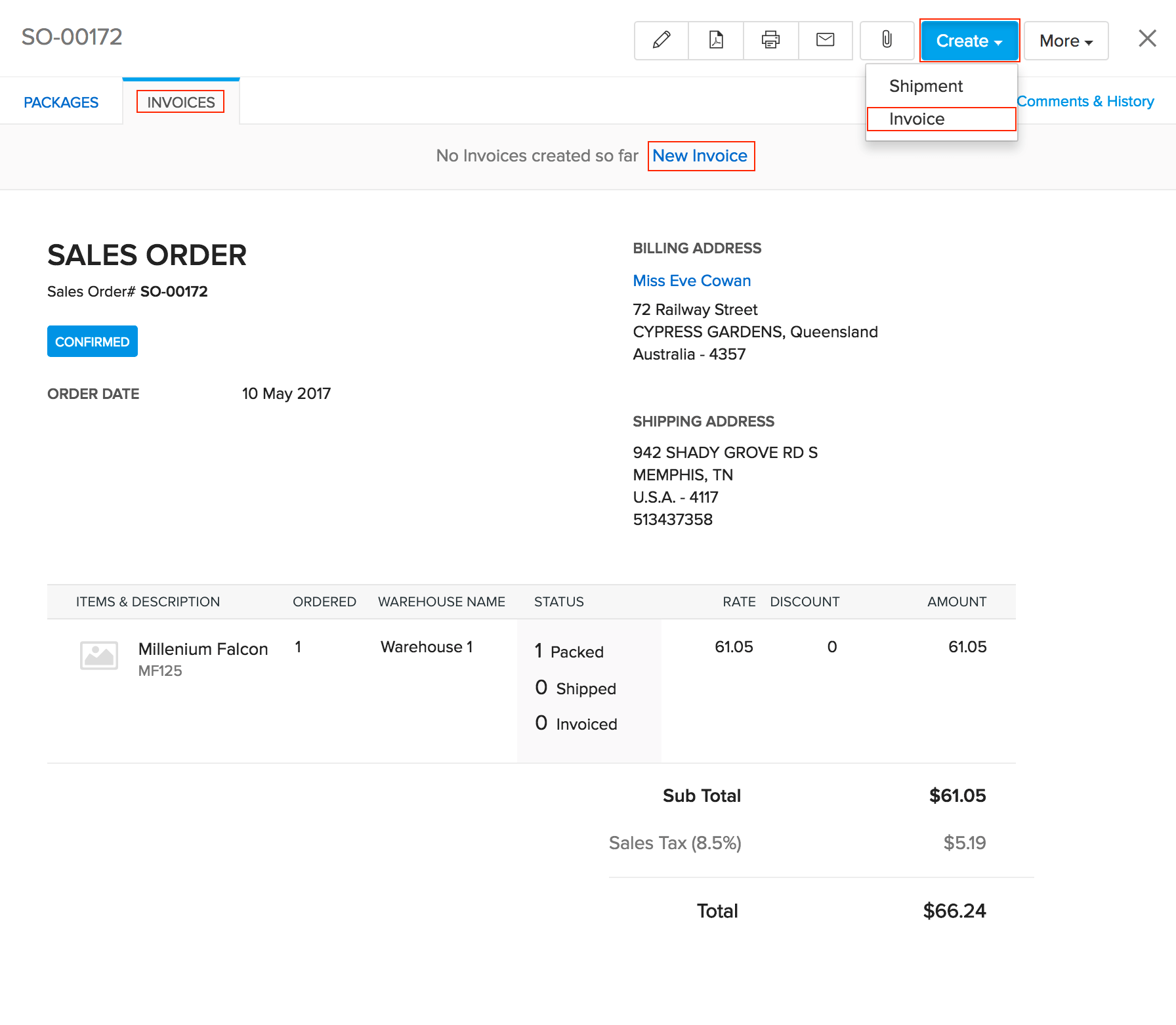
Task: Open the More dropdown
Action: click(1065, 40)
